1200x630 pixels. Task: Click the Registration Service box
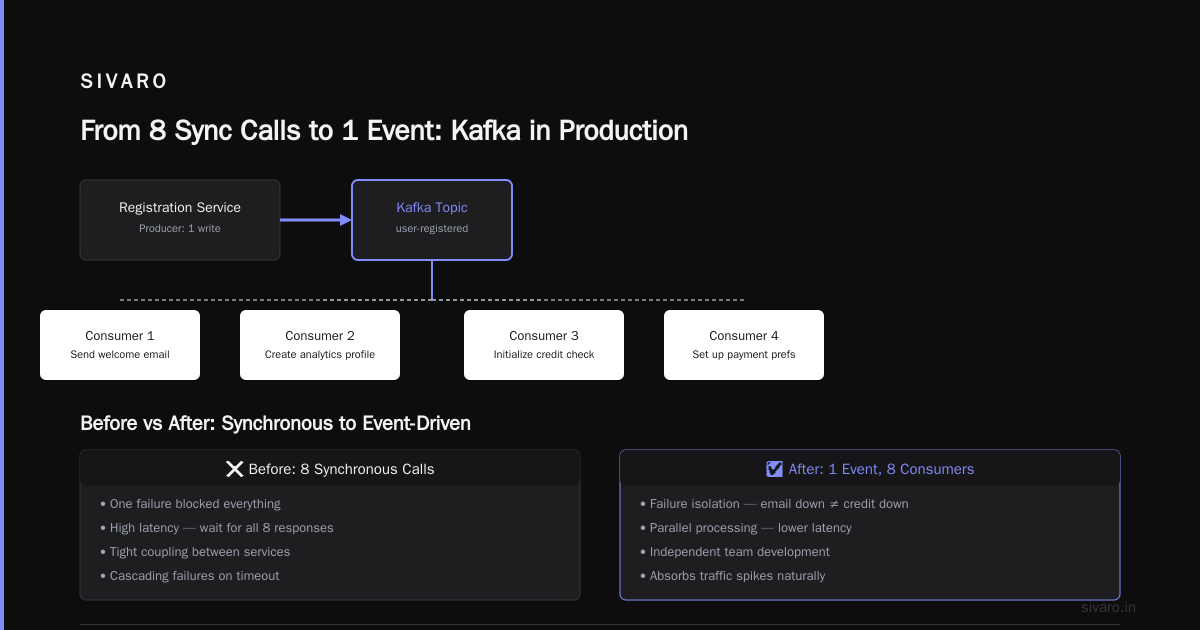pos(180,220)
